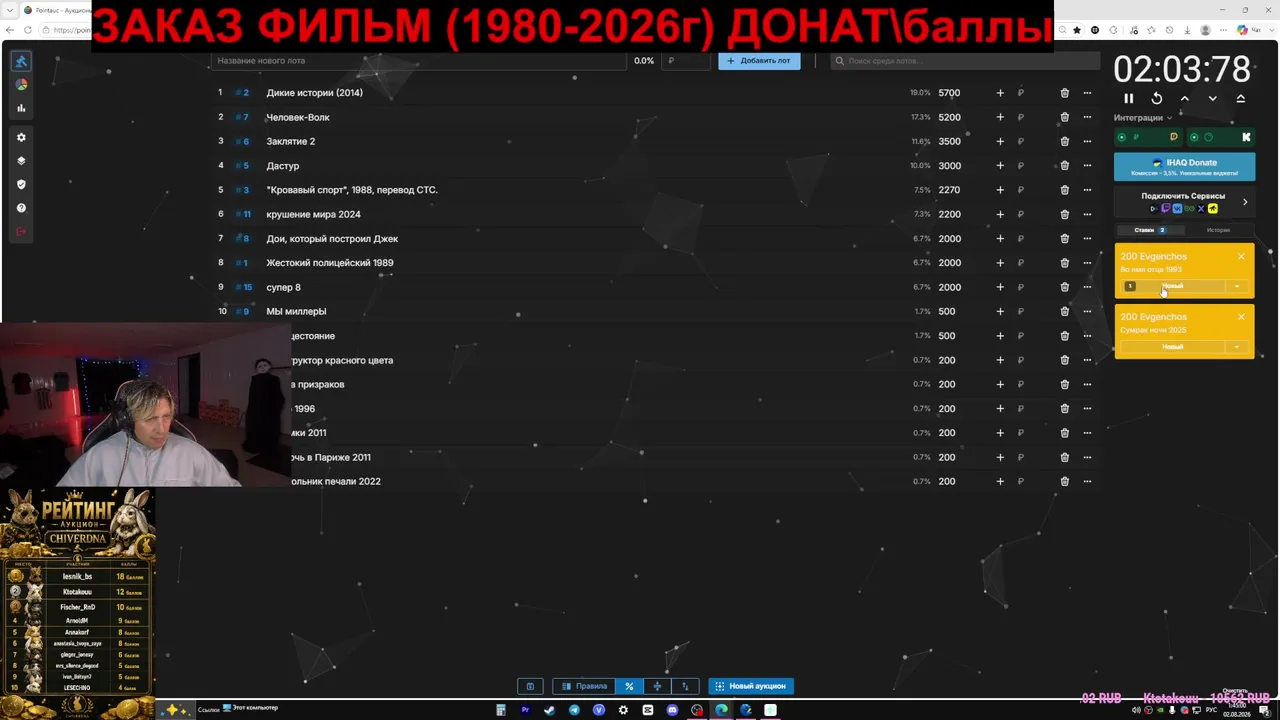1280x720 pixels.
Task: Select the lot name 'Дом, который построил Джек'
Action: (x=332, y=239)
